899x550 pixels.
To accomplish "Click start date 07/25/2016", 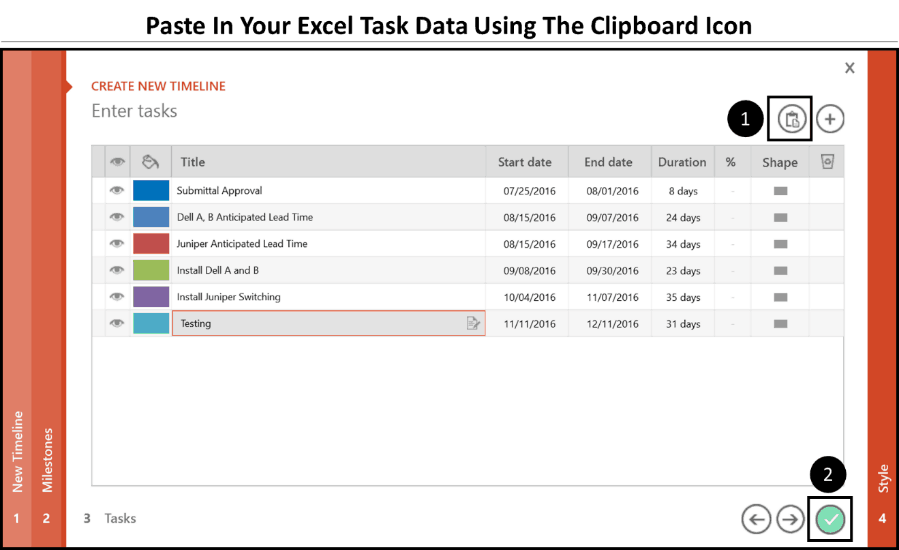I will 529,191.
